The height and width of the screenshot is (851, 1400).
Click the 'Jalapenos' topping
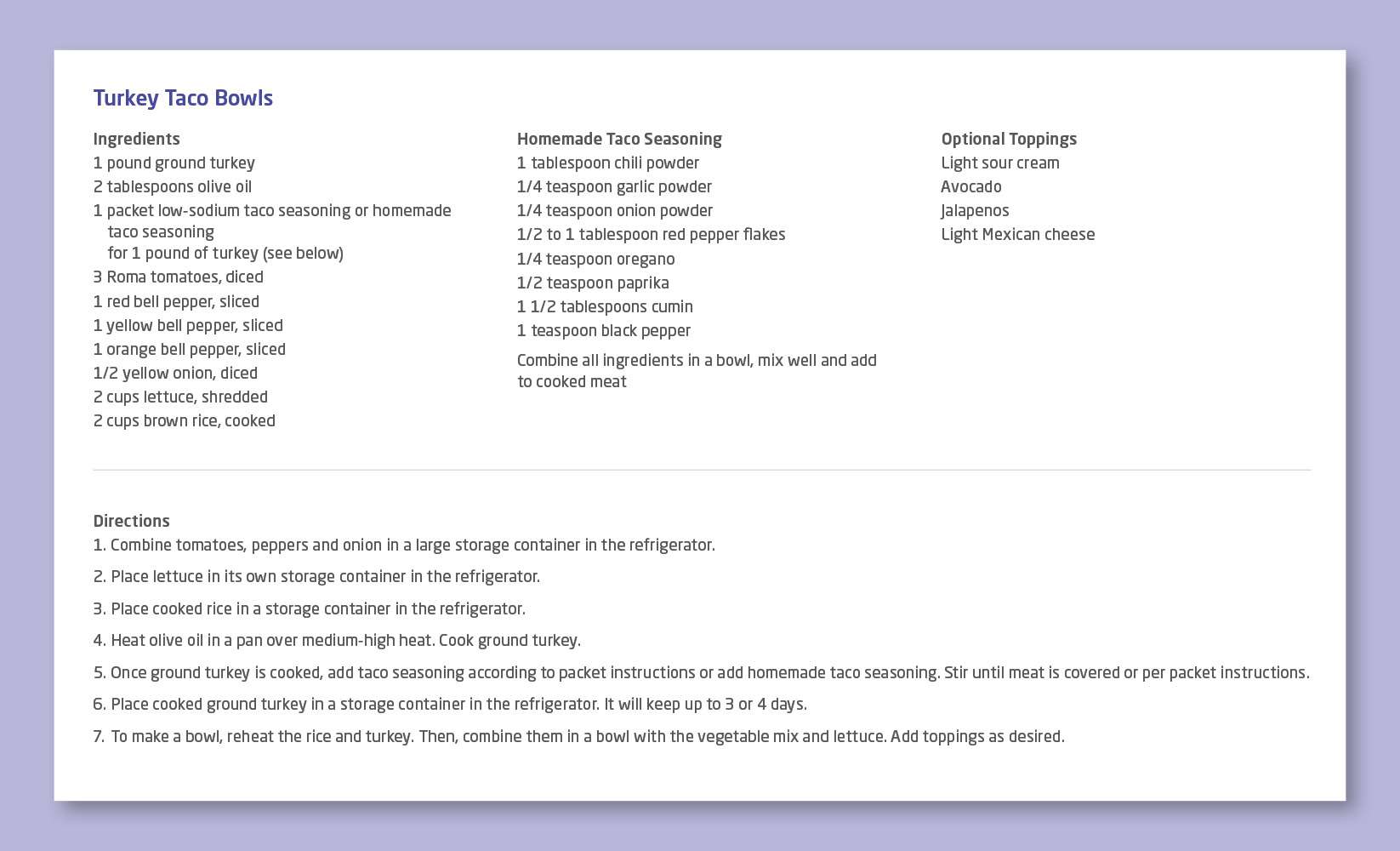tap(975, 210)
